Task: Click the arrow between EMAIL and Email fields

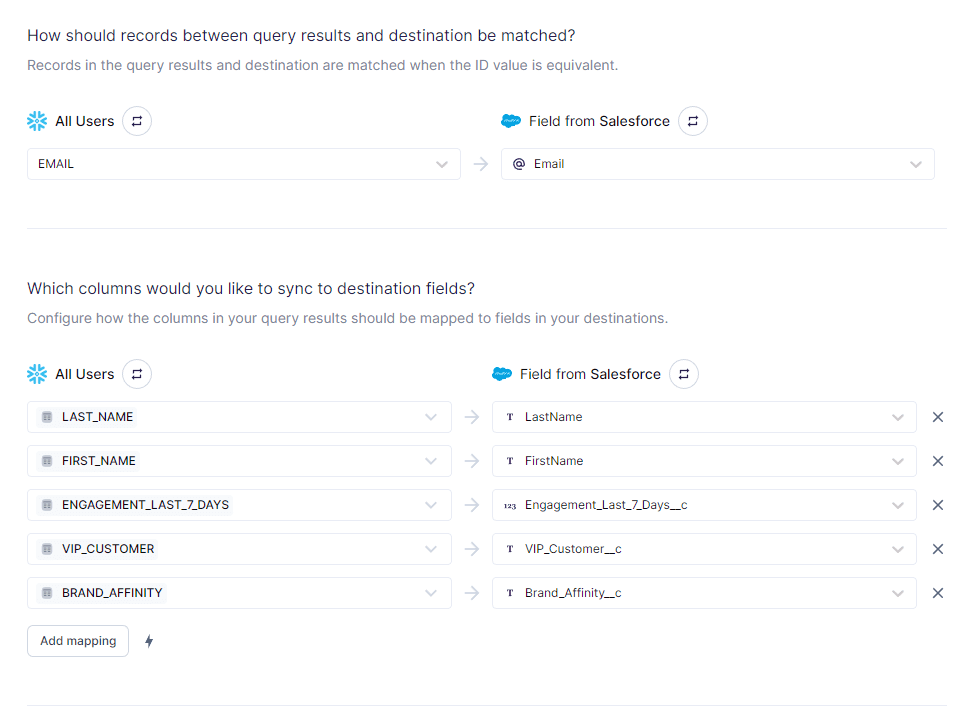Action: click(480, 163)
